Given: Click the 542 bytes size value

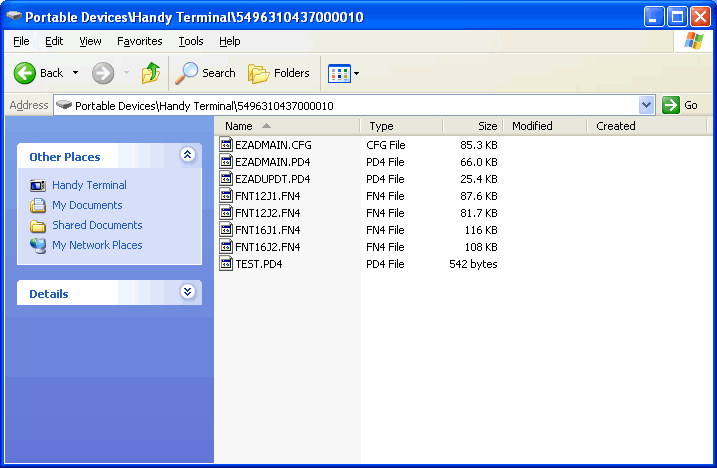Looking at the screenshot, I should click(x=473, y=264).
